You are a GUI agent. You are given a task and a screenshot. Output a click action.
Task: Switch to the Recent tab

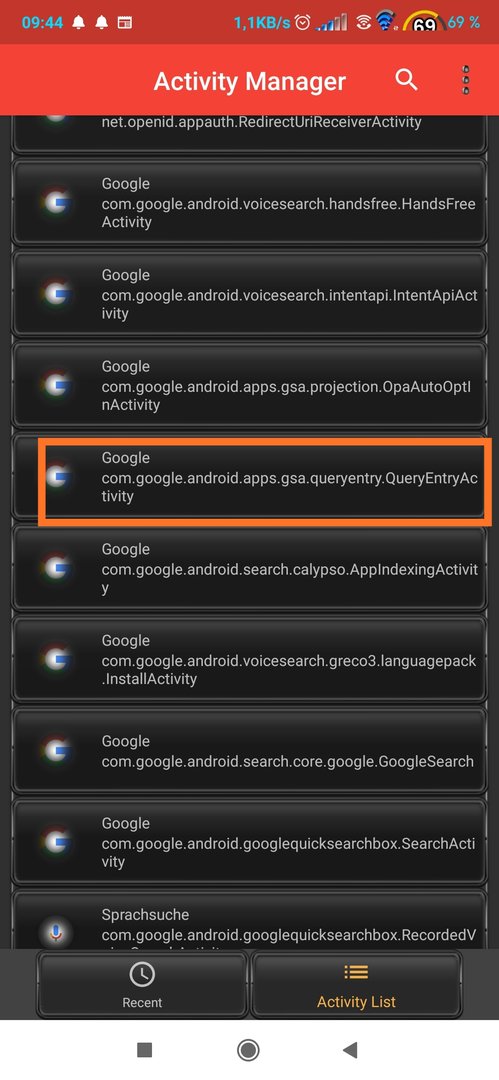tap(142, 984)
